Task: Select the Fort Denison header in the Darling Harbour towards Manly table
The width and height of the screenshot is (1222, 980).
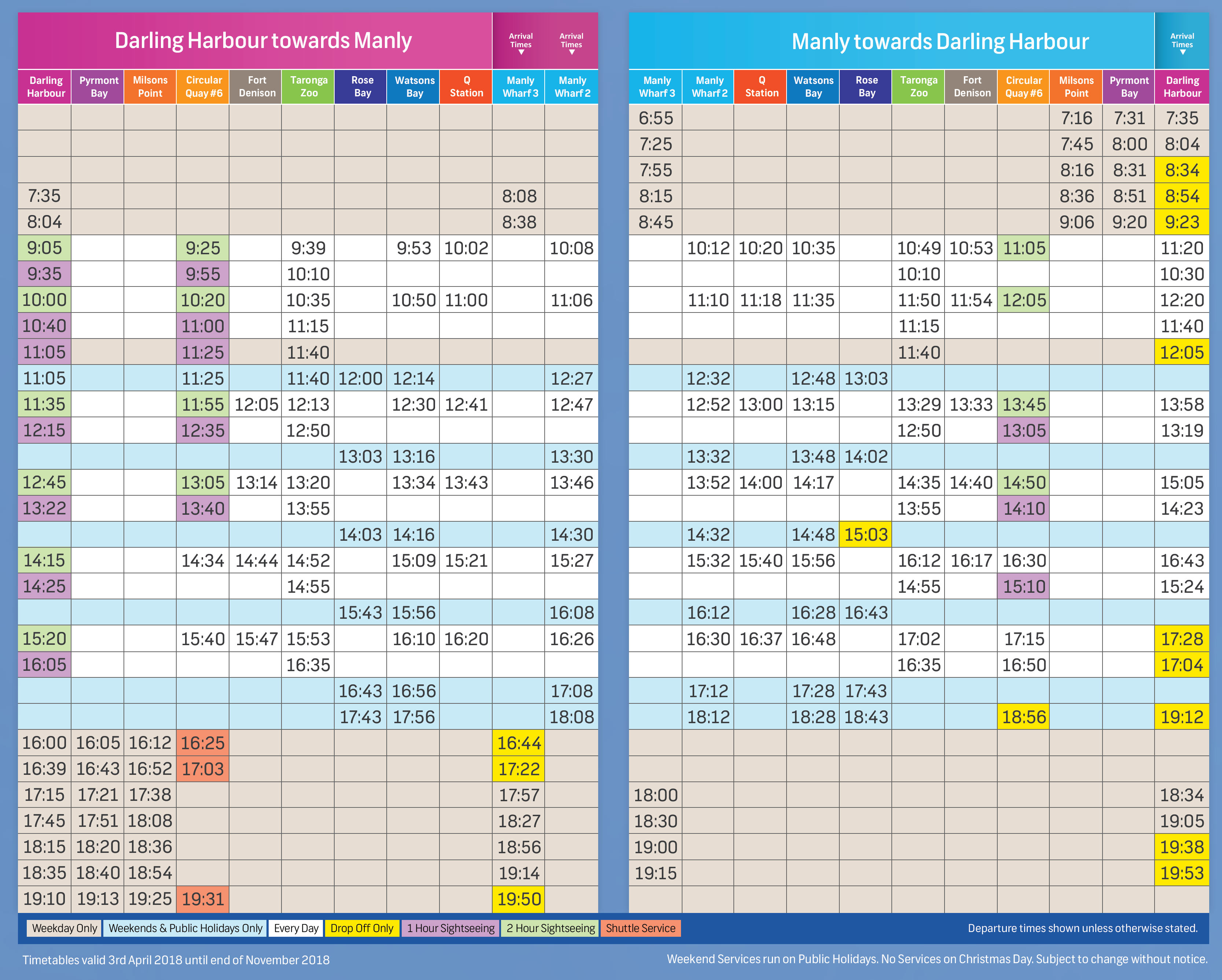Action: (x=256, y=87)
